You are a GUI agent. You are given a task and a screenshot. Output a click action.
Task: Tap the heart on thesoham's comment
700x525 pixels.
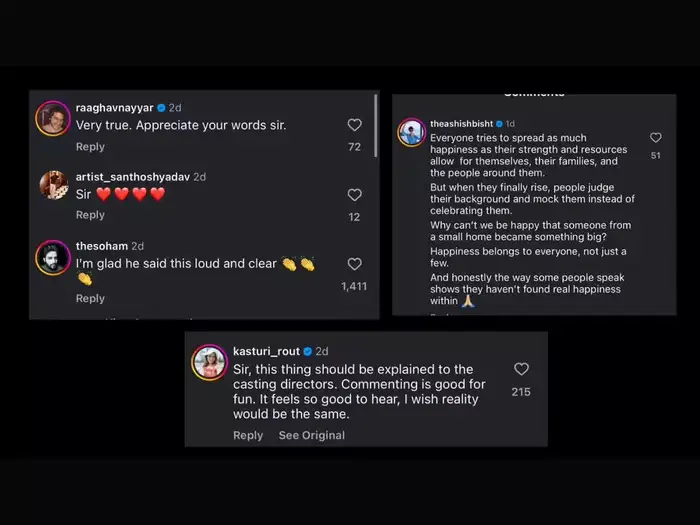tap(354, 264)
